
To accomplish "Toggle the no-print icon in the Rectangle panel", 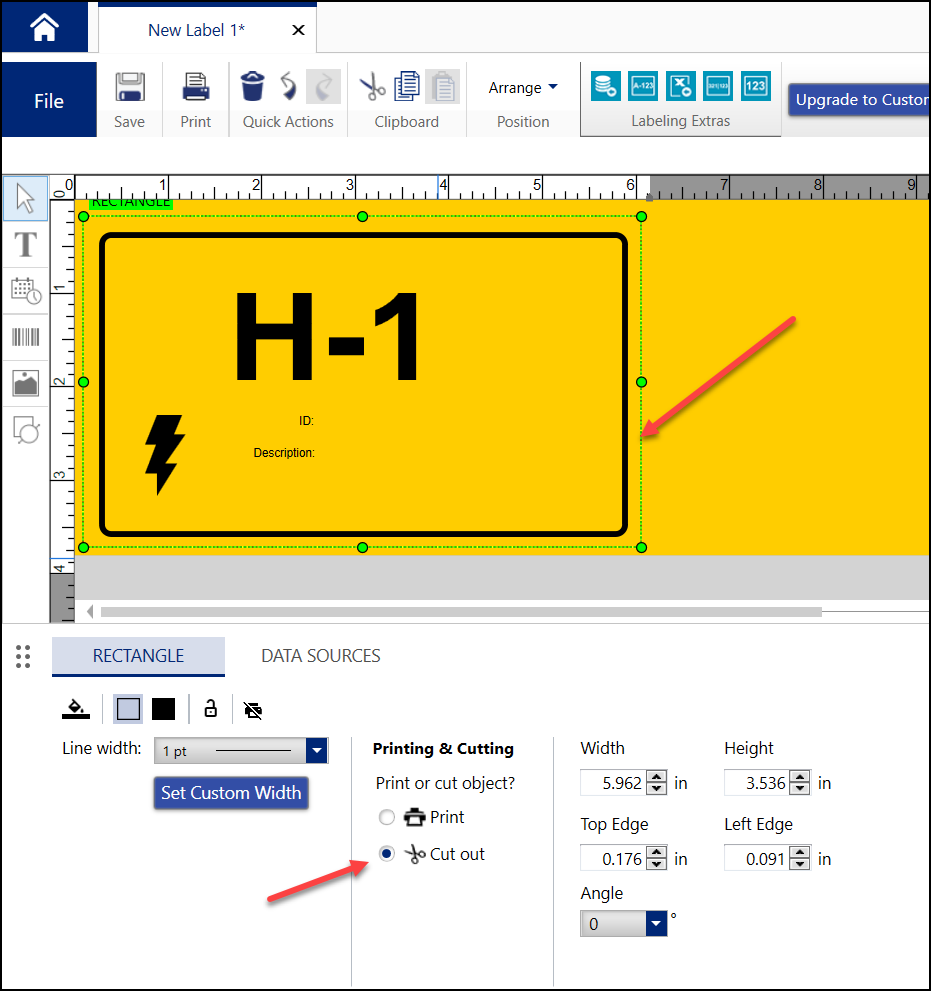I will [253, 709].
